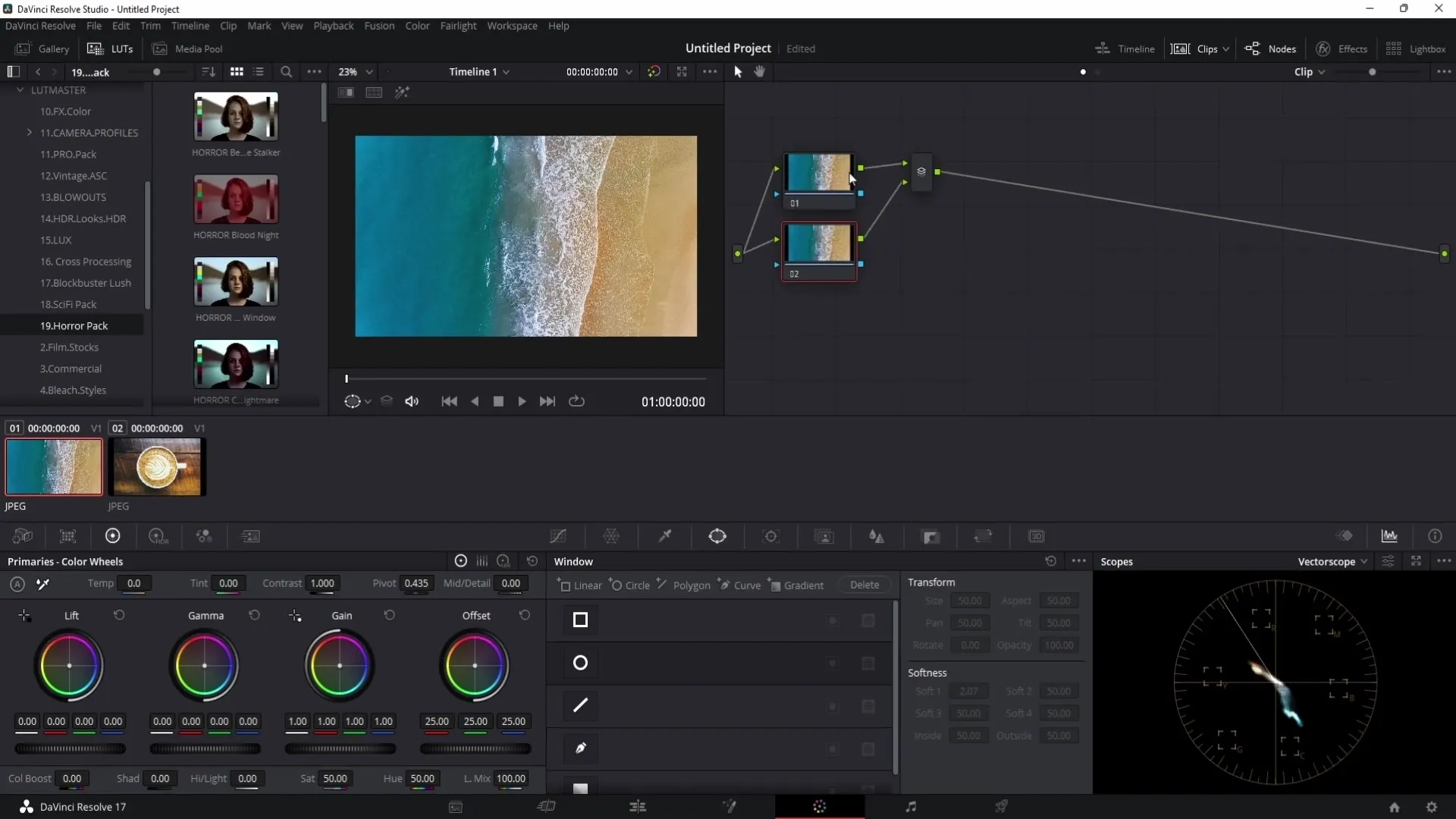Click the Curves tool icon in toolbar
Image resolution: width=1456 pixels, height=819 pixels.
point(559,536)
